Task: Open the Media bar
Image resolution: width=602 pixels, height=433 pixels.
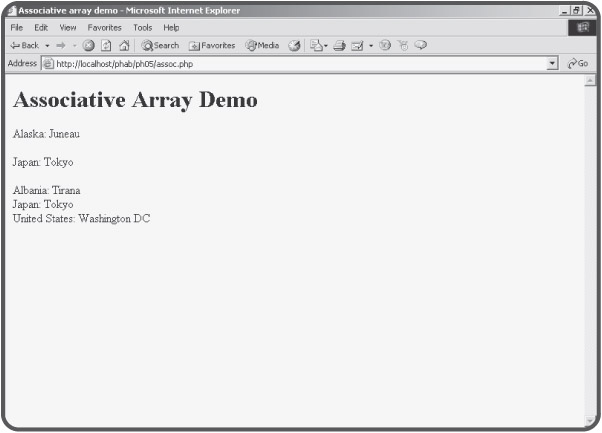Action: [263, 45]
